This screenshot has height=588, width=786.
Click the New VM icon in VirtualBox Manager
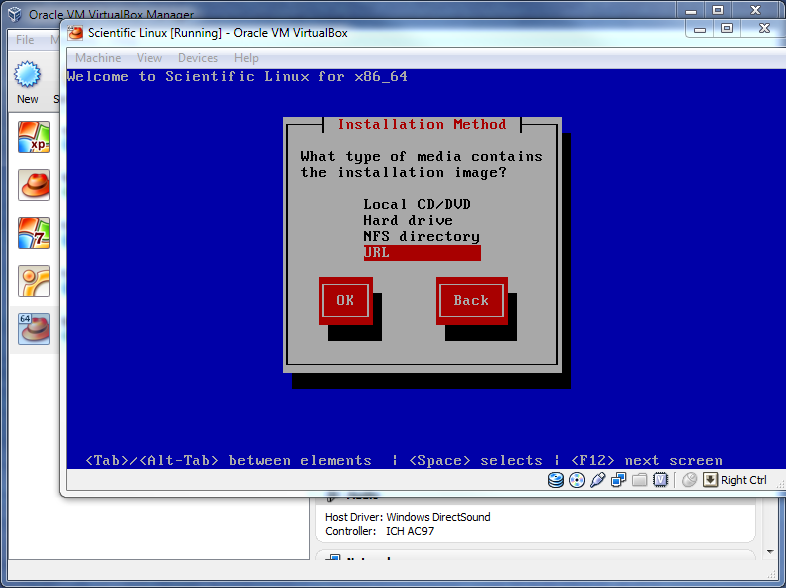[27, 75]
